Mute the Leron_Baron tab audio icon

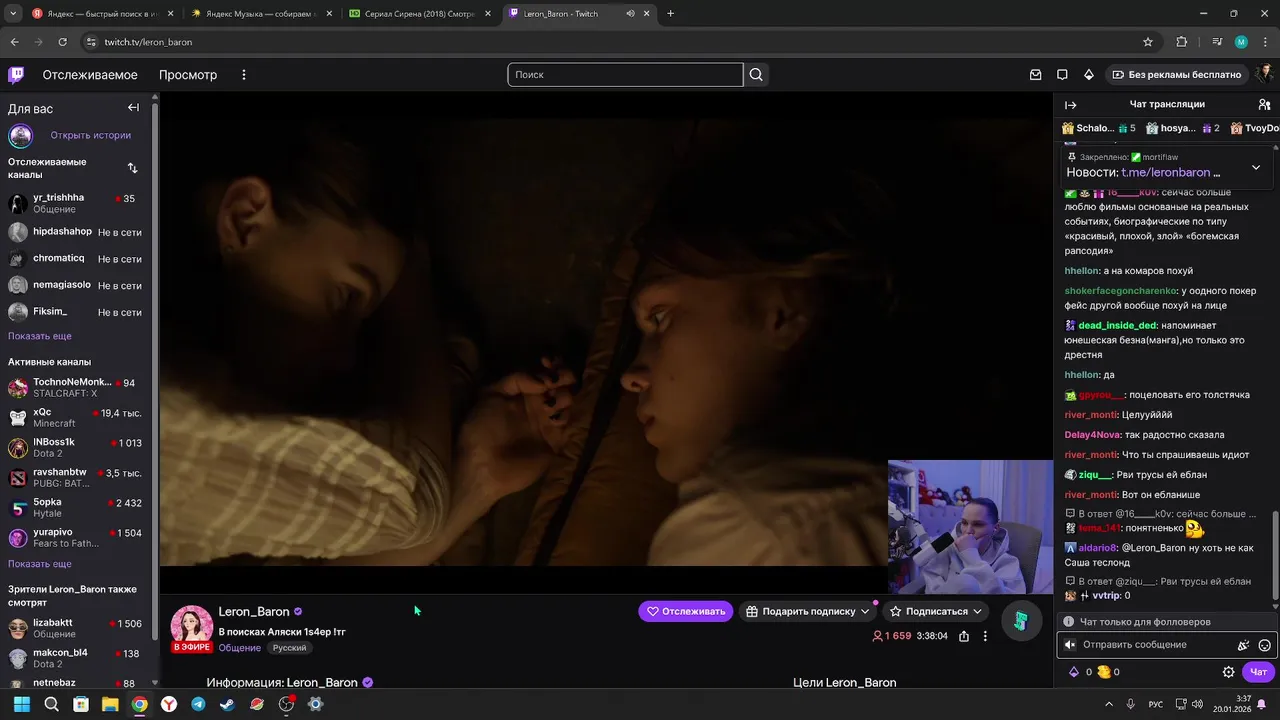pyautogui.click(x=630, y=14)
